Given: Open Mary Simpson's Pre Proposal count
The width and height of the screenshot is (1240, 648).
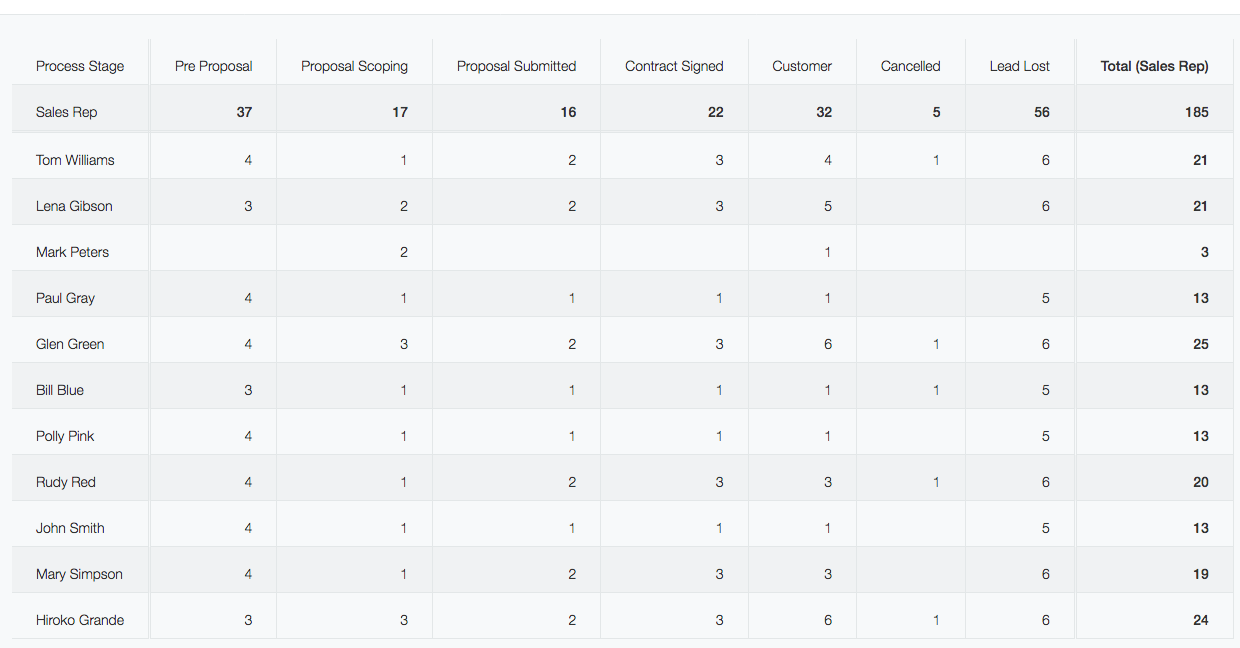Looking at the screenshot, I should [248, 574].
